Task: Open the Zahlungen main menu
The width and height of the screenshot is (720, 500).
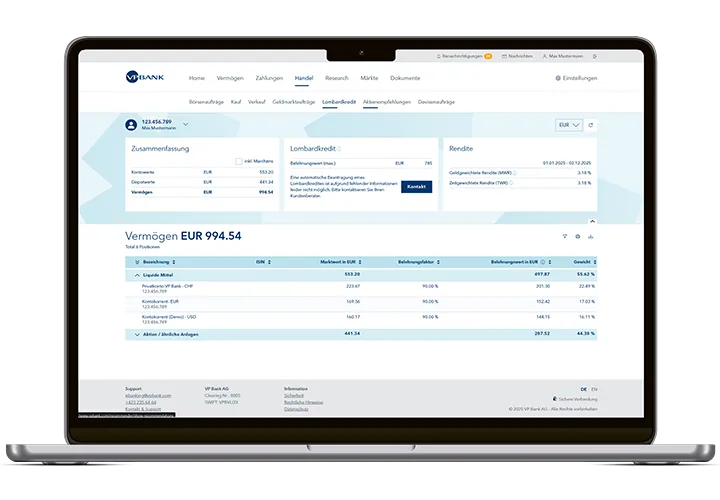Action: (x=269, y=78)
